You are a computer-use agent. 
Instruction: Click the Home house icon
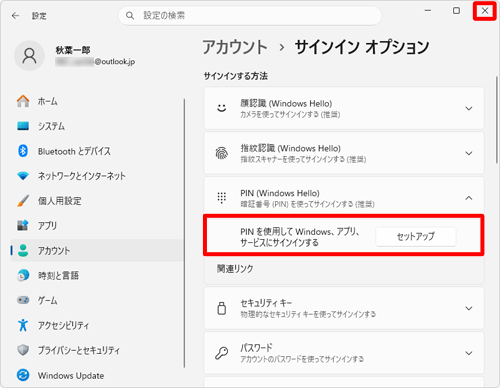(23, 101)
